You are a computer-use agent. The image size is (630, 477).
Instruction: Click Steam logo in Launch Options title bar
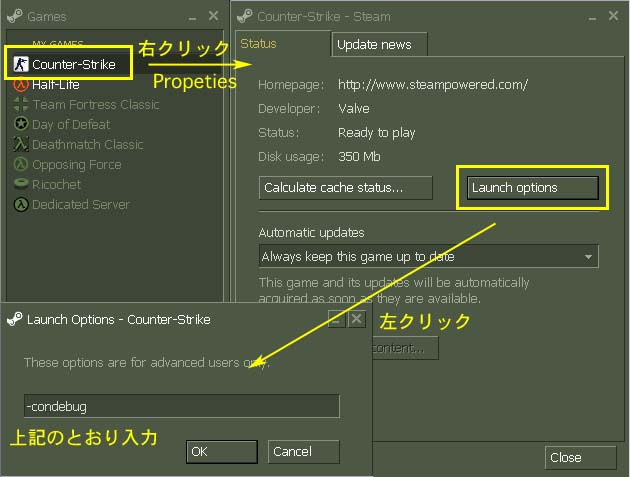click(14, 319)
